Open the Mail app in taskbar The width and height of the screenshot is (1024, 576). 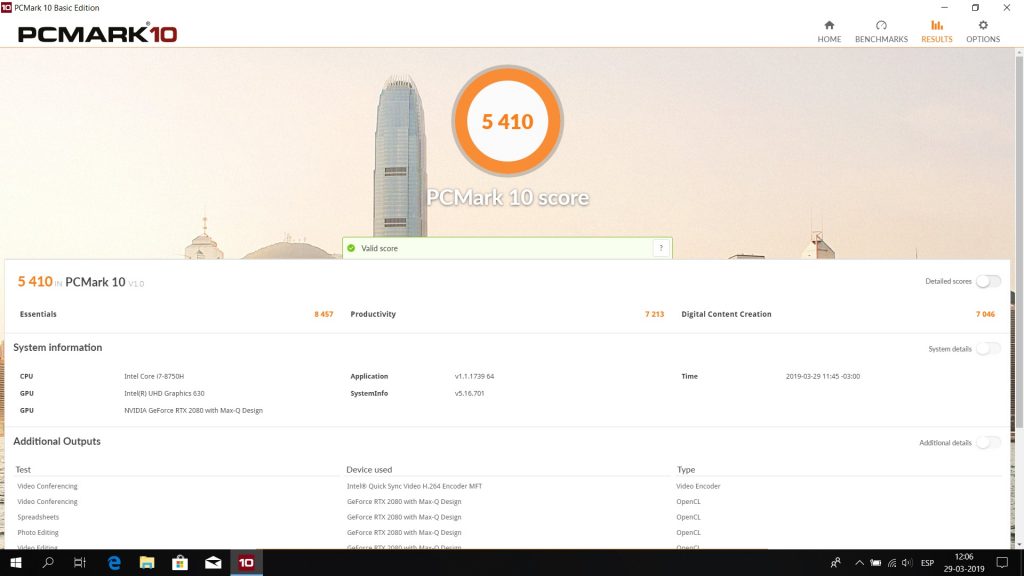(212, 563)
